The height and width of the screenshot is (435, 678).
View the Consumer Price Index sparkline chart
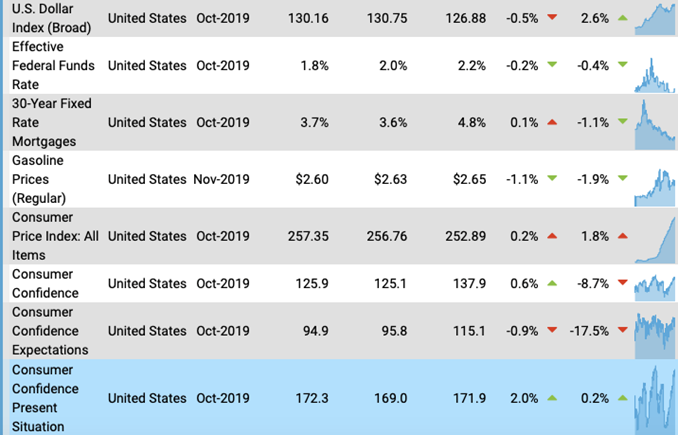655,240
